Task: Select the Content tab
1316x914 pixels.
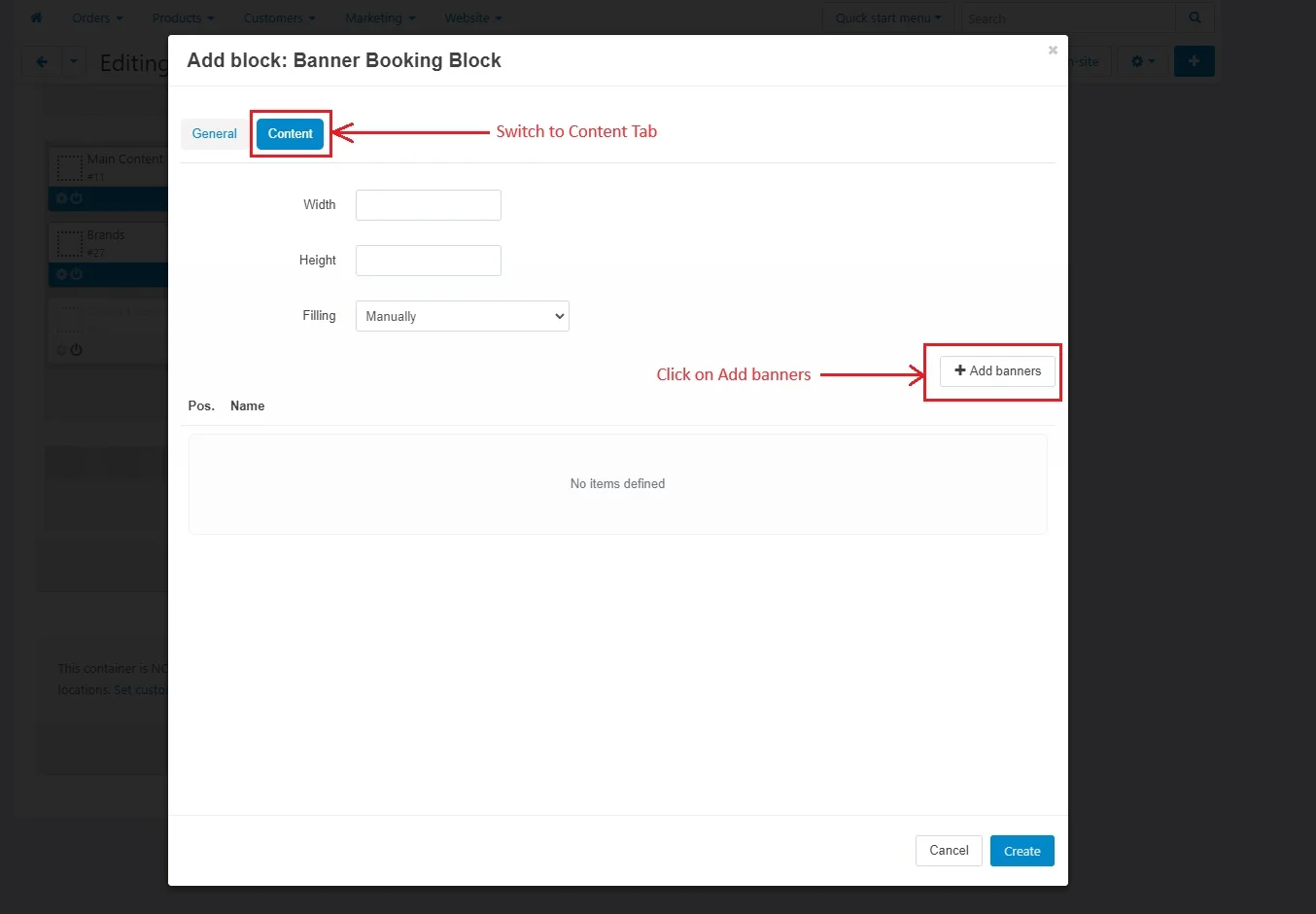Action: (290, 134)
